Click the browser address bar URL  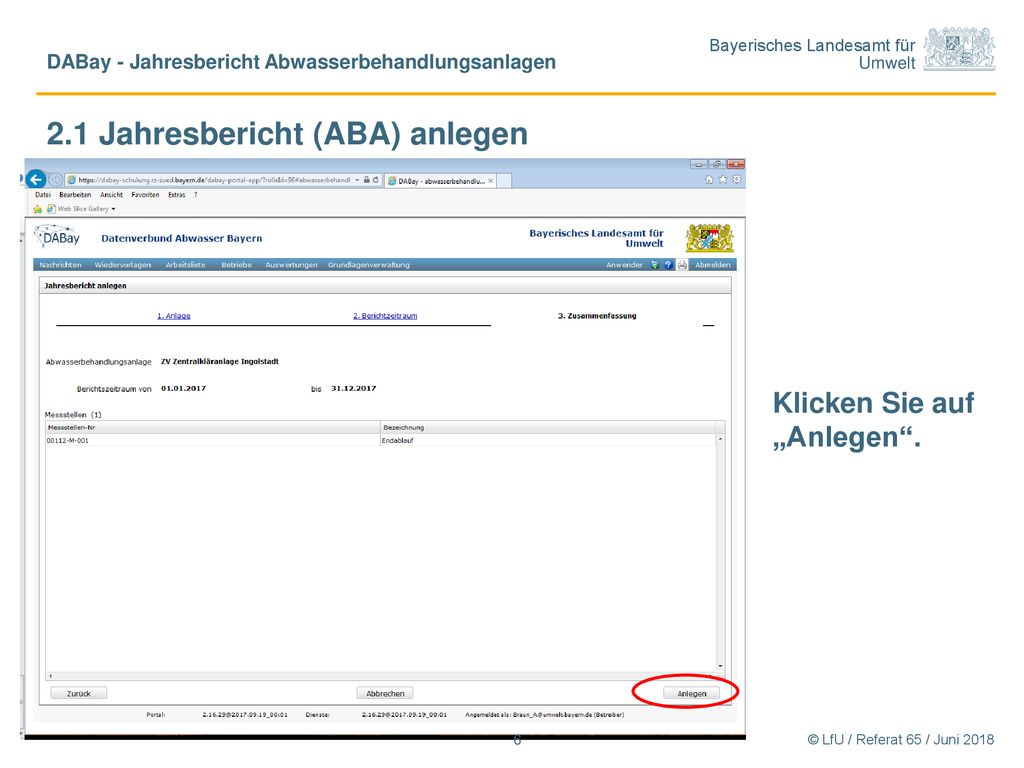(214, 180)
